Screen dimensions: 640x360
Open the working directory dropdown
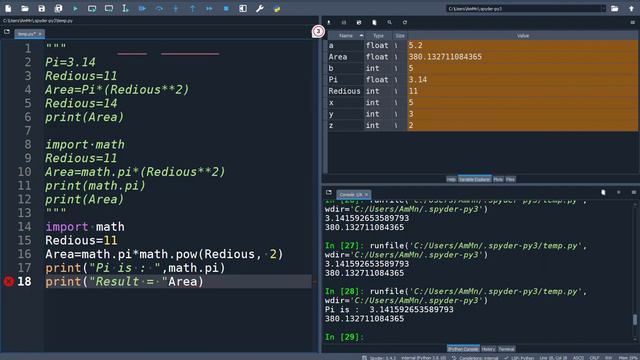[x=603, y=8]
